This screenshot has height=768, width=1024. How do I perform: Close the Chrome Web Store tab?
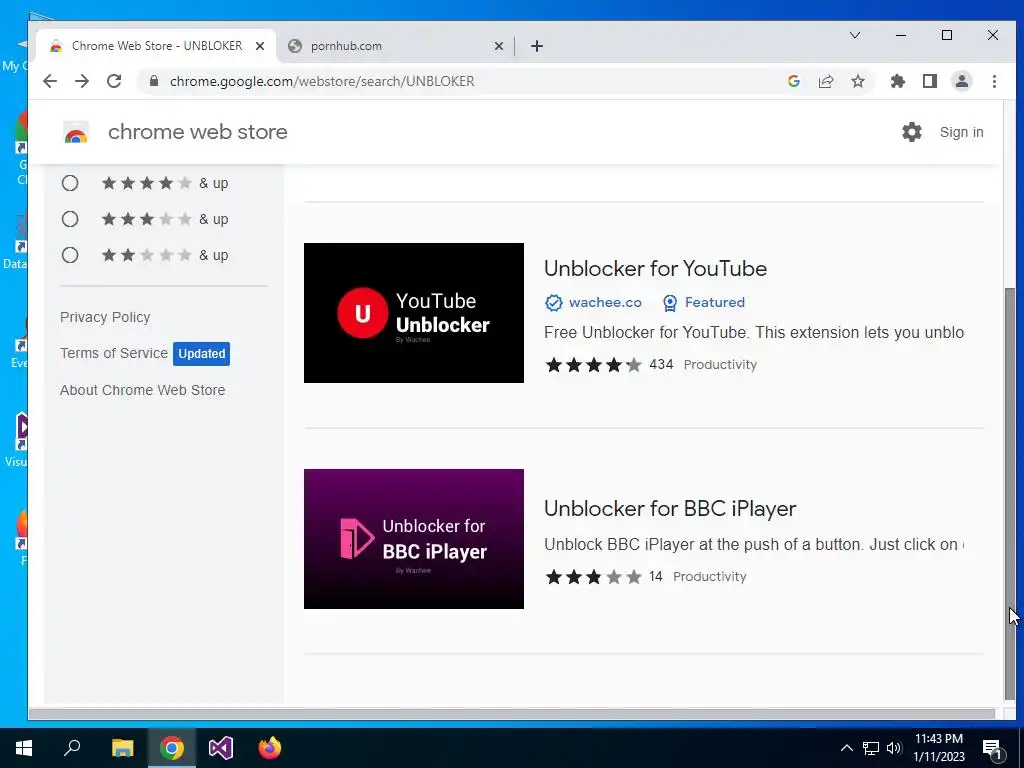260,46
